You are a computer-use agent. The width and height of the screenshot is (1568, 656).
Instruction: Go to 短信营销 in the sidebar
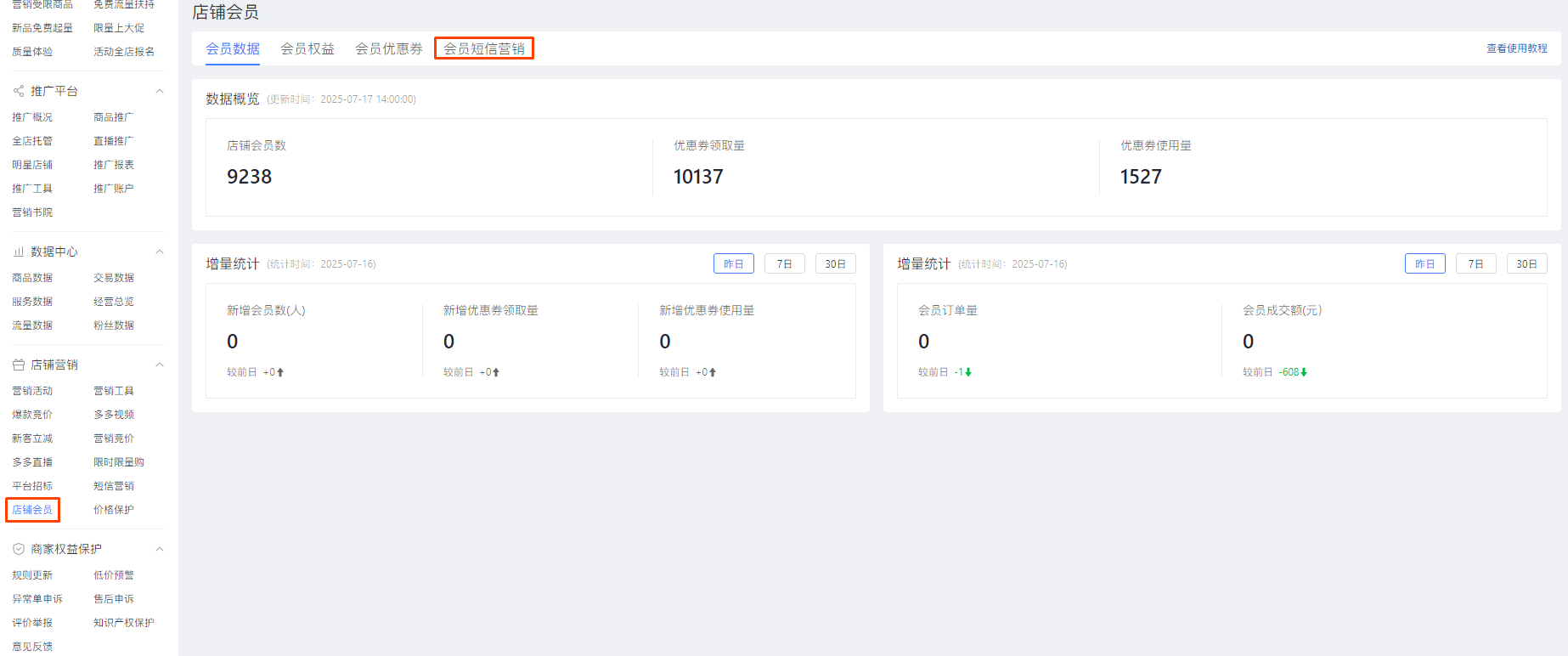(x=114, y=486)
